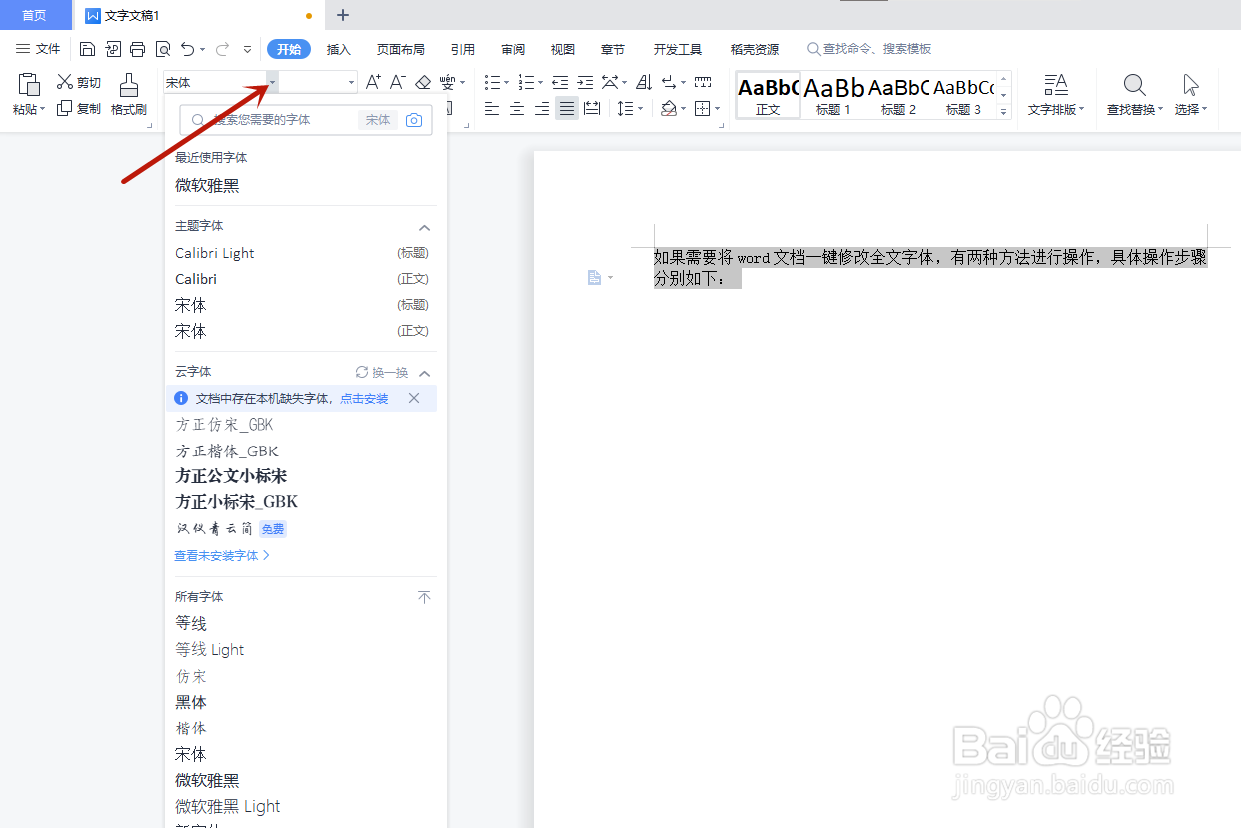The width and height of the screenshot is (1241, 828).
Task: Open the font size dropdown
Action: 351,82
